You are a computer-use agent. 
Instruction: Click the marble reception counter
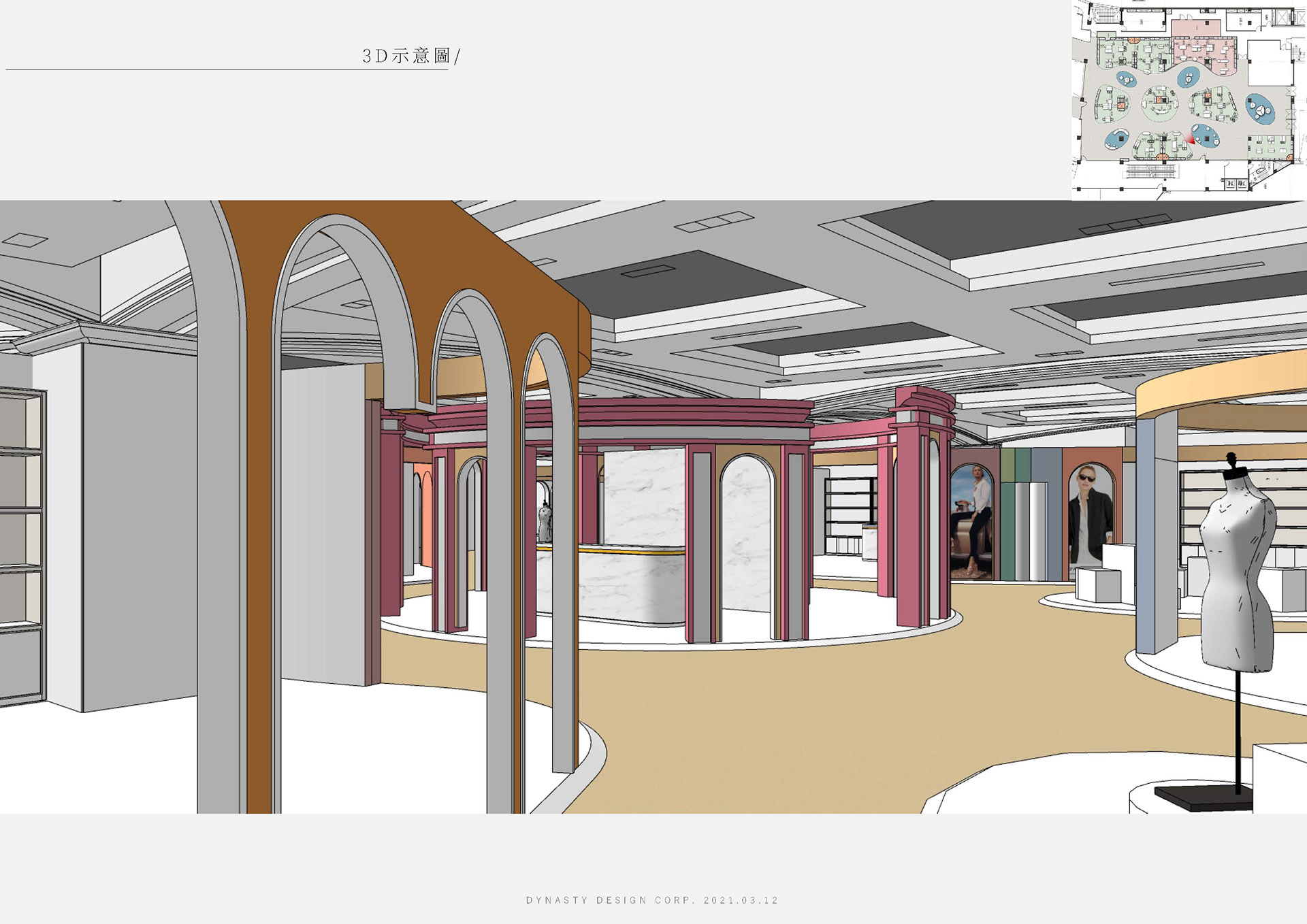click(x=611, y=584)
